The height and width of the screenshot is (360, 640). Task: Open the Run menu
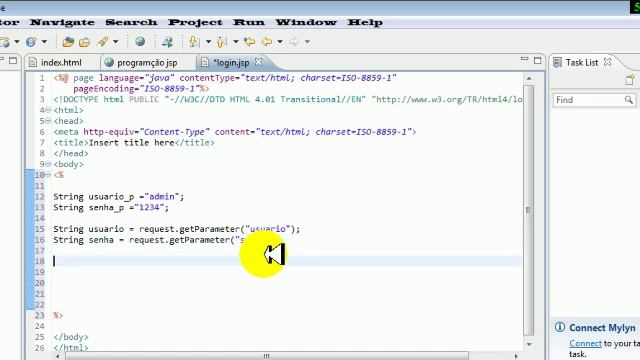tap(249, 22)
